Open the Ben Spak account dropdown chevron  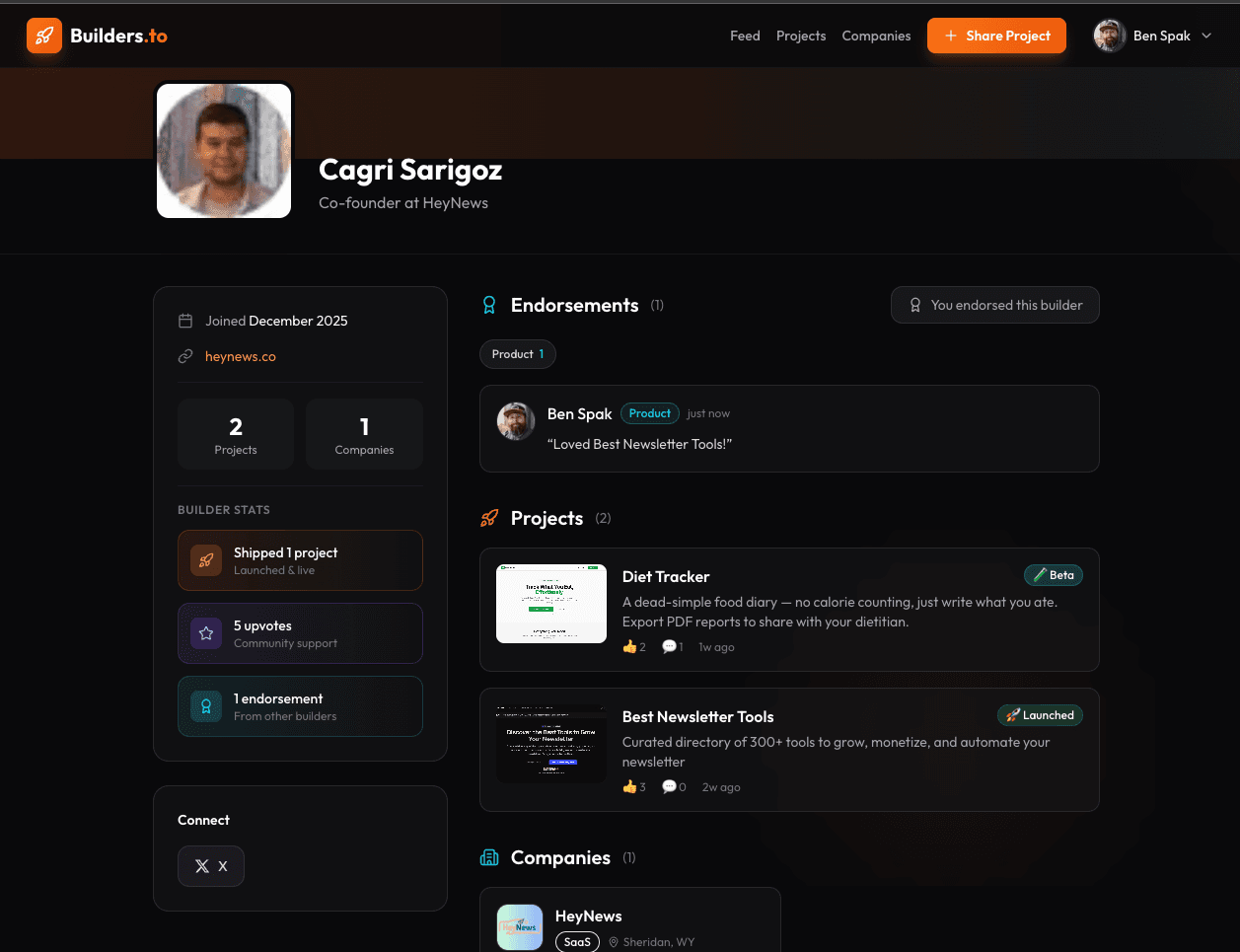click(x=1206, y=36)
